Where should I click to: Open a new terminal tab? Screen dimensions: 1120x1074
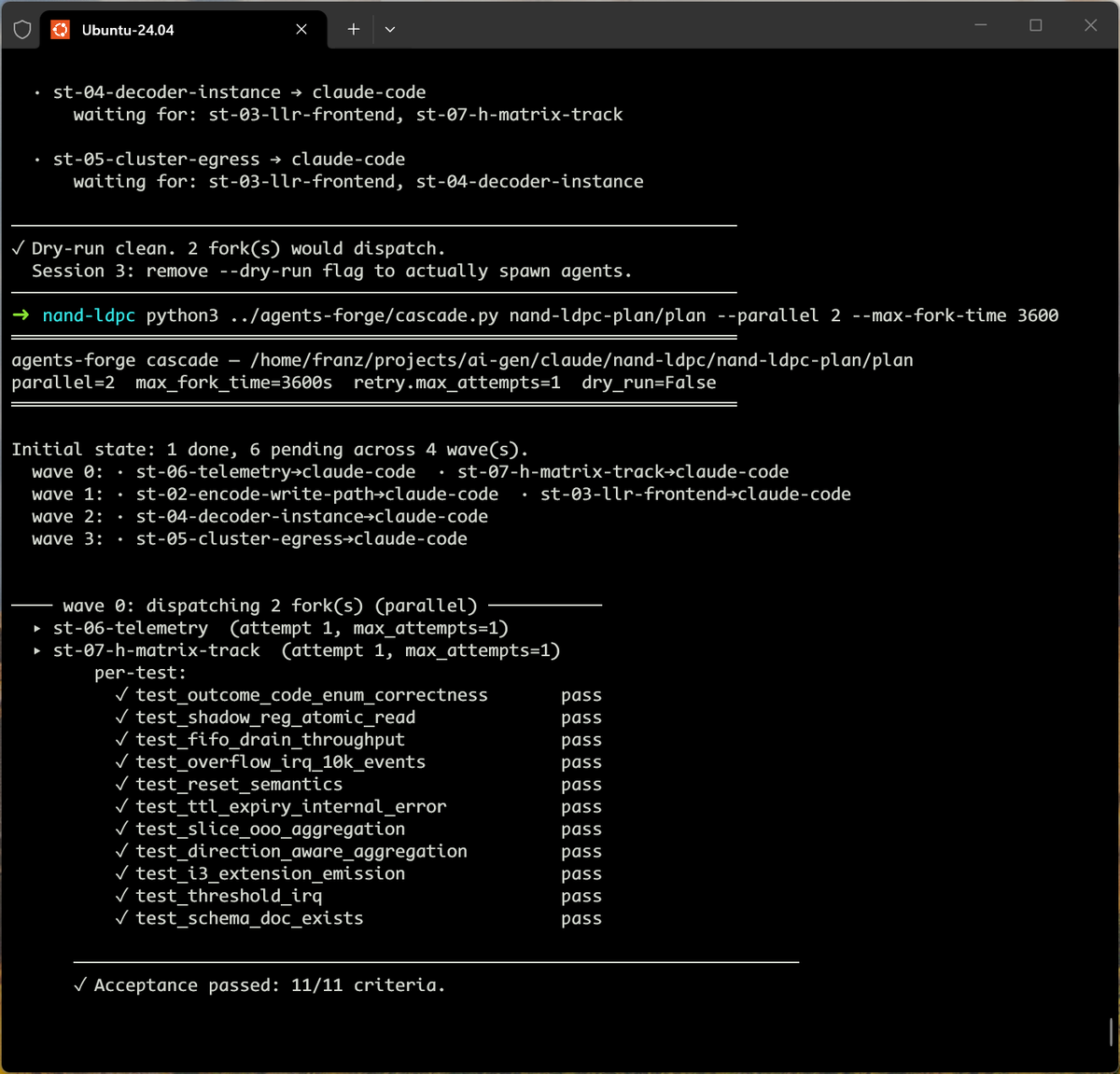(x=354, y=30)
